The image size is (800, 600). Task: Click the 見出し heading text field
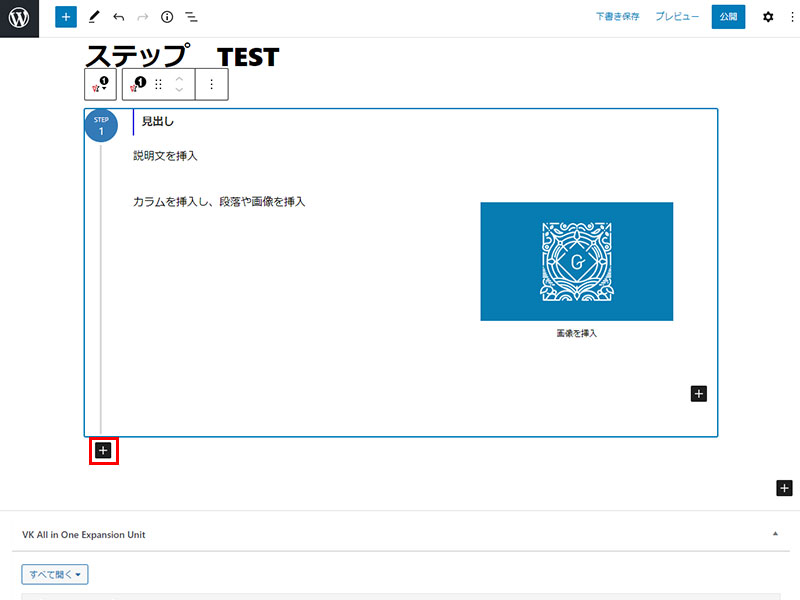[158, 121]
